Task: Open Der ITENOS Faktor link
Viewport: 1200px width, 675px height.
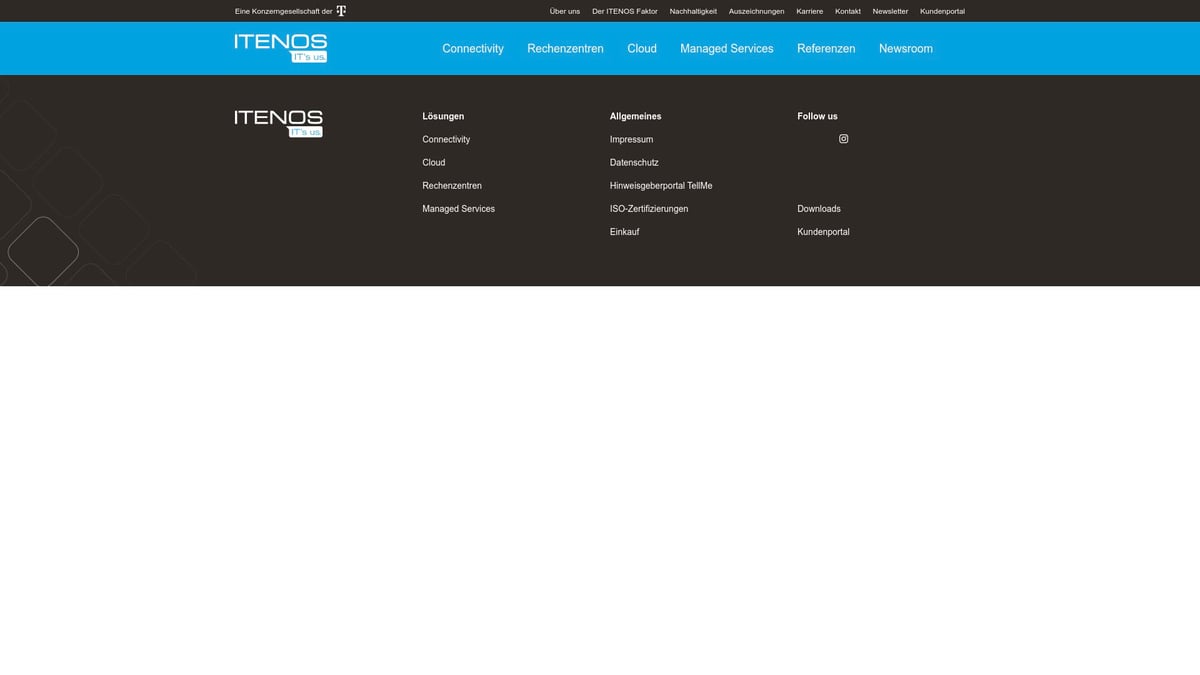Action: [x=624, y=12]
